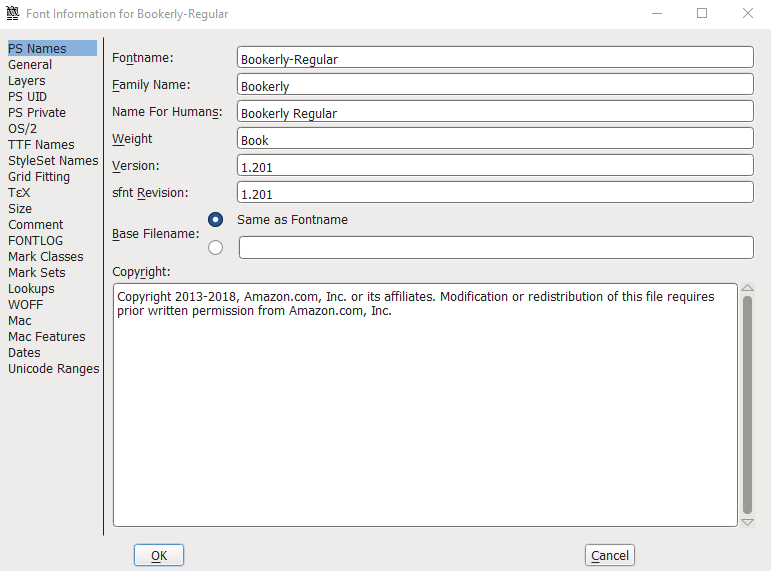Open the General category
This screenshot has height=571, width=771.
(x=30, y=64)
